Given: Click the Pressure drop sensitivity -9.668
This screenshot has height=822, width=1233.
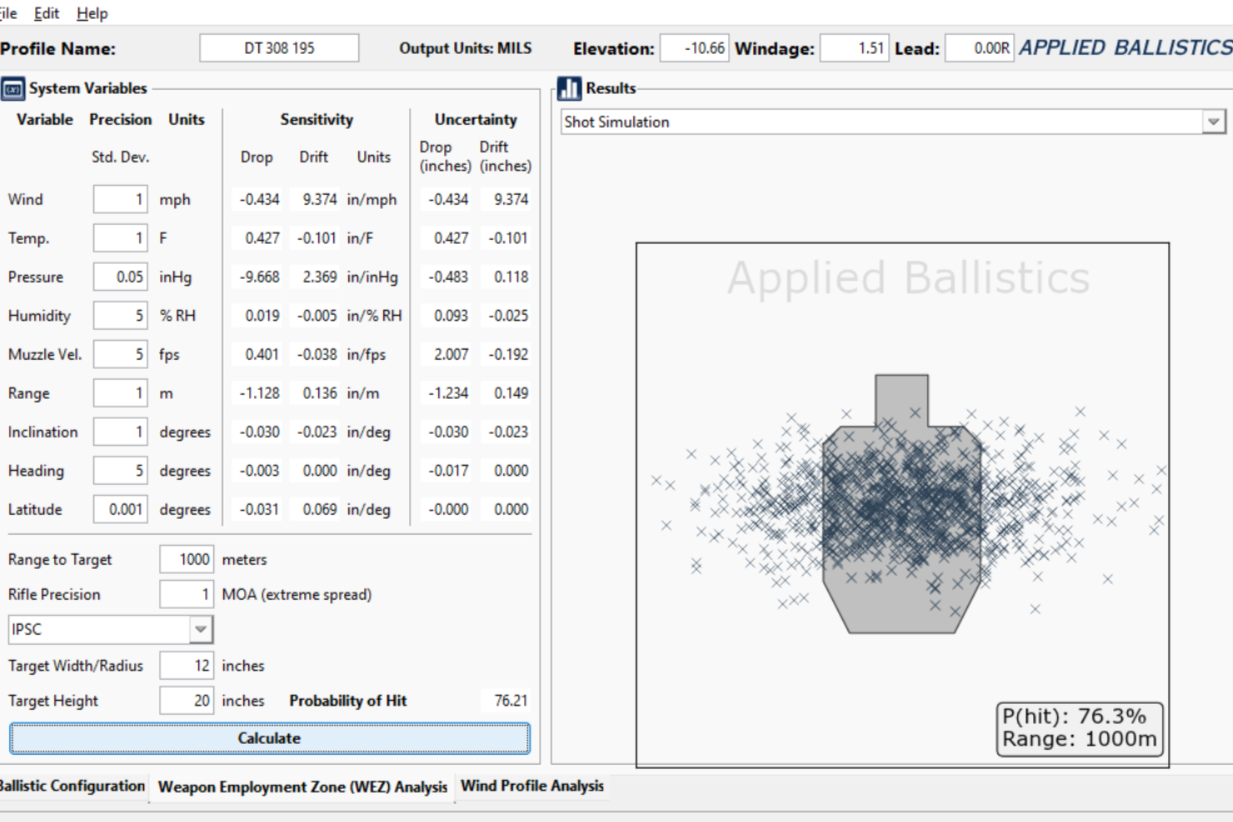Looking at the screenshot, I should [x=259, y=277].
